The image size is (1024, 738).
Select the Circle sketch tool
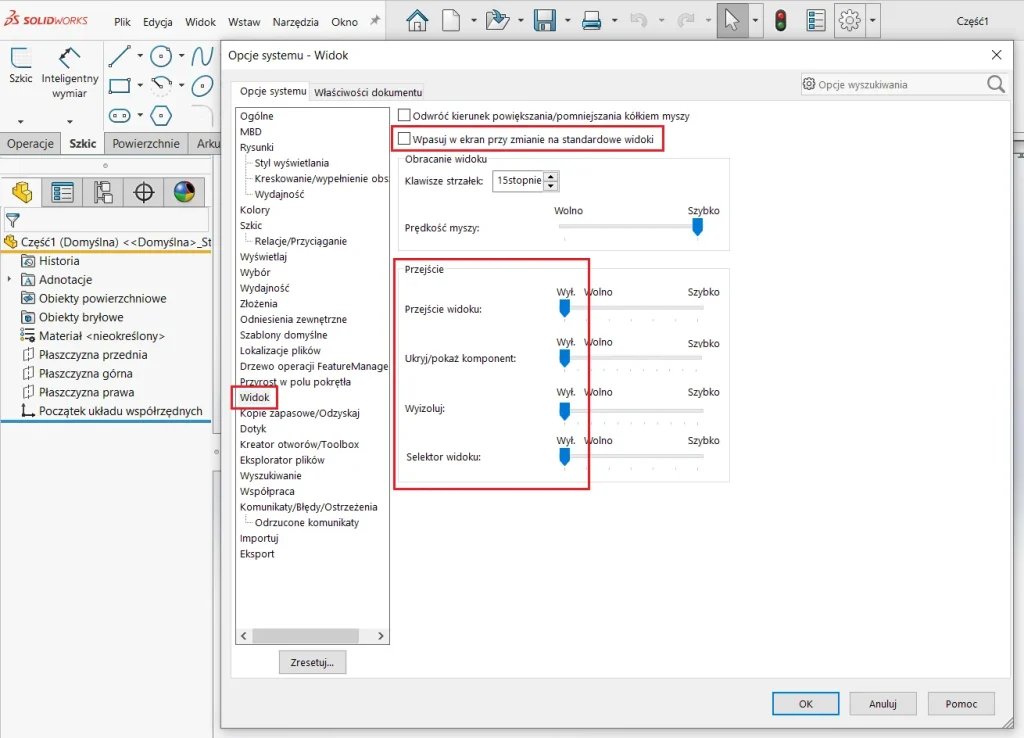(161, 56)
